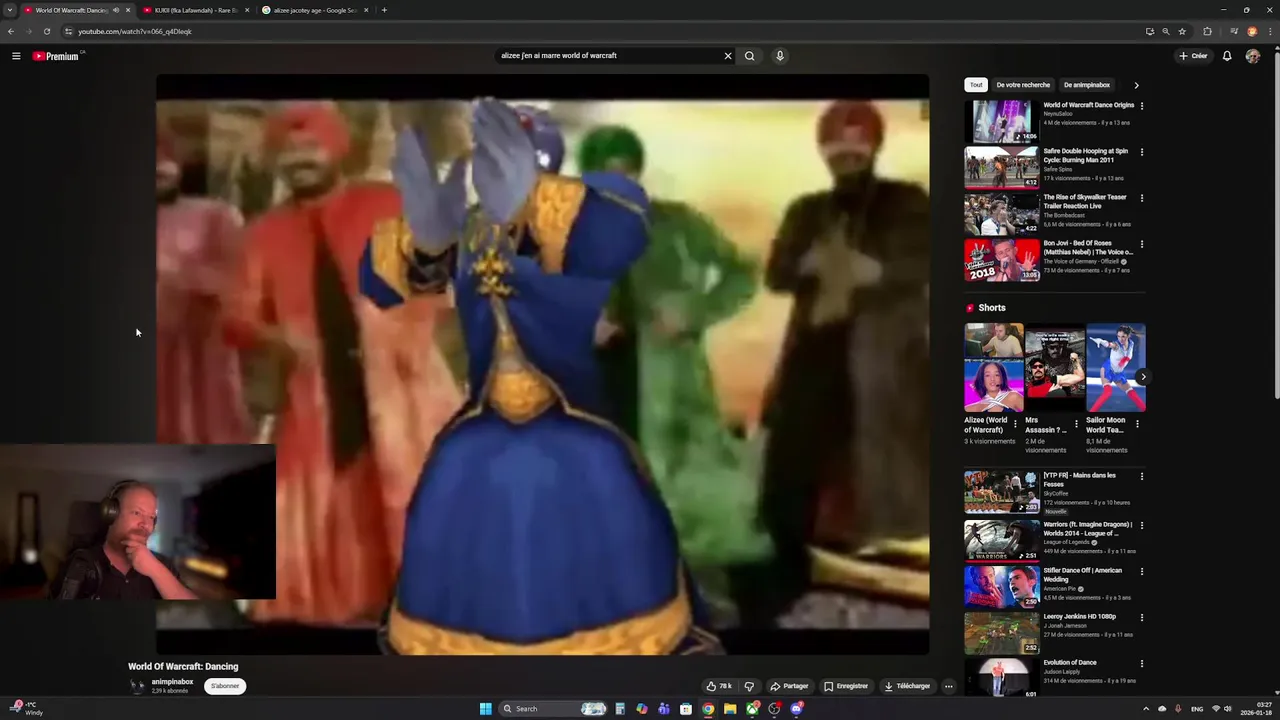
Task: Run search with the magnifier button
Action: 749,56
